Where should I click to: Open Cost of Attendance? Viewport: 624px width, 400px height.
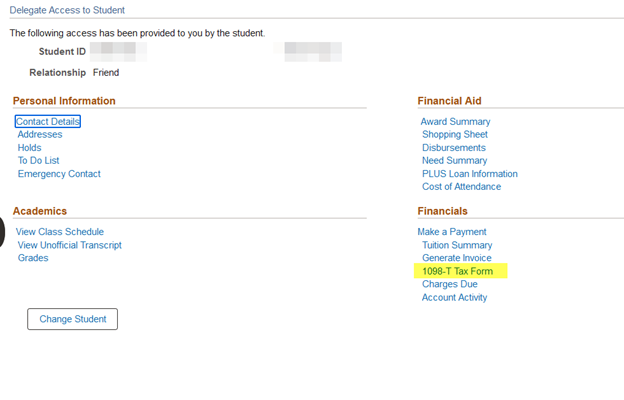pyautogui.click(x=462, y=187)
